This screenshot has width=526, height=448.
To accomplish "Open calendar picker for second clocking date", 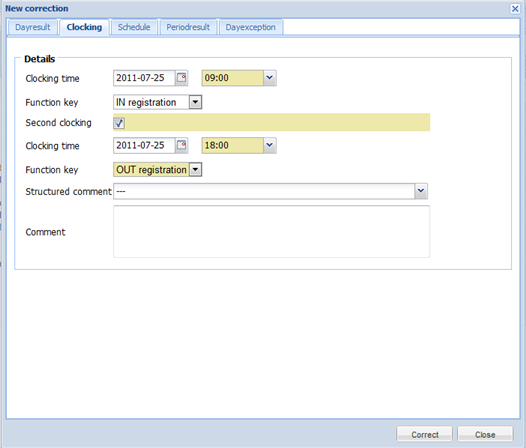I will 181,145.
